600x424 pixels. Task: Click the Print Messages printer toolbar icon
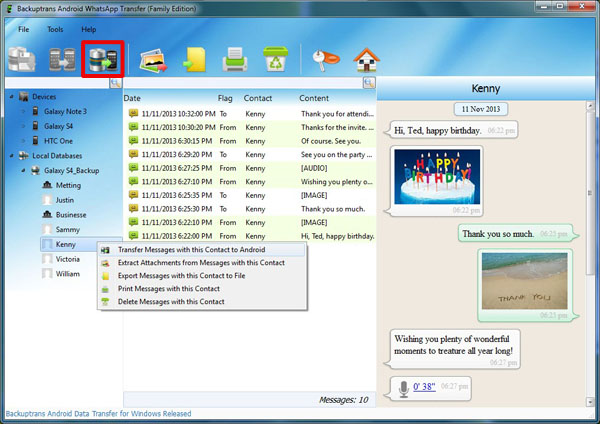[x=235, y=59]
